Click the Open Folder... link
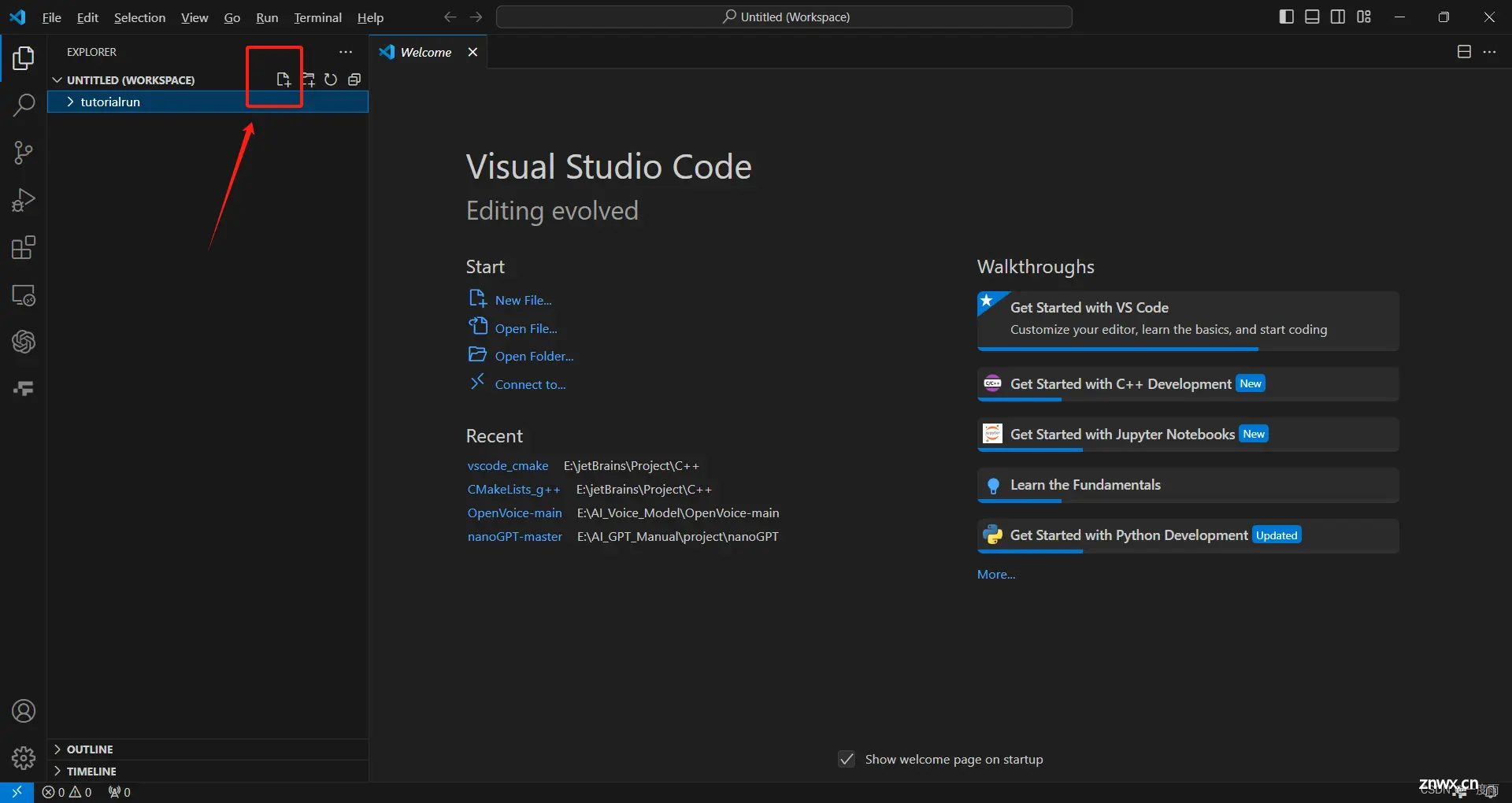The width and height of the screenshot is (1512, 803). coord(534,356)
